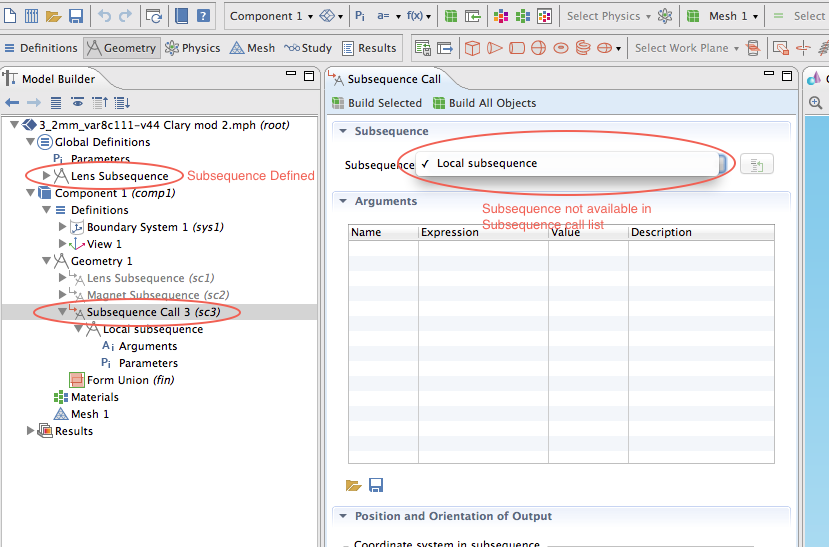Open the f(x) Functions menu
Screen dimensions: 829x547
tap(418, 16)
